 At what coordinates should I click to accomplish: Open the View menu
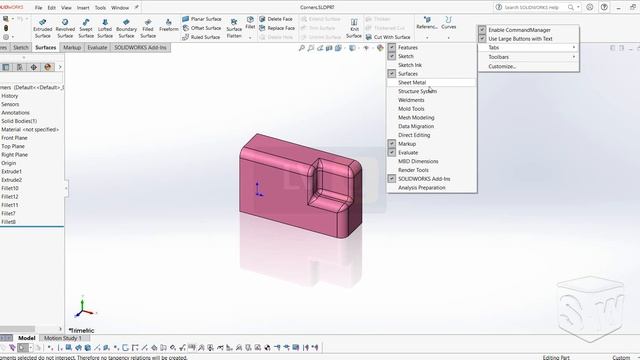pyautogui.click(x=66, y=8)
